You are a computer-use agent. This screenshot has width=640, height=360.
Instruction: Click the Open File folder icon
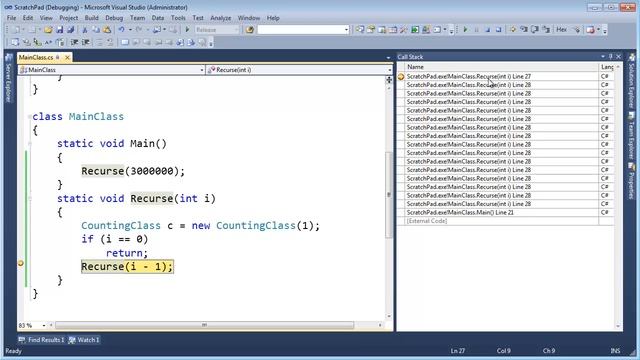coord(48,30)
